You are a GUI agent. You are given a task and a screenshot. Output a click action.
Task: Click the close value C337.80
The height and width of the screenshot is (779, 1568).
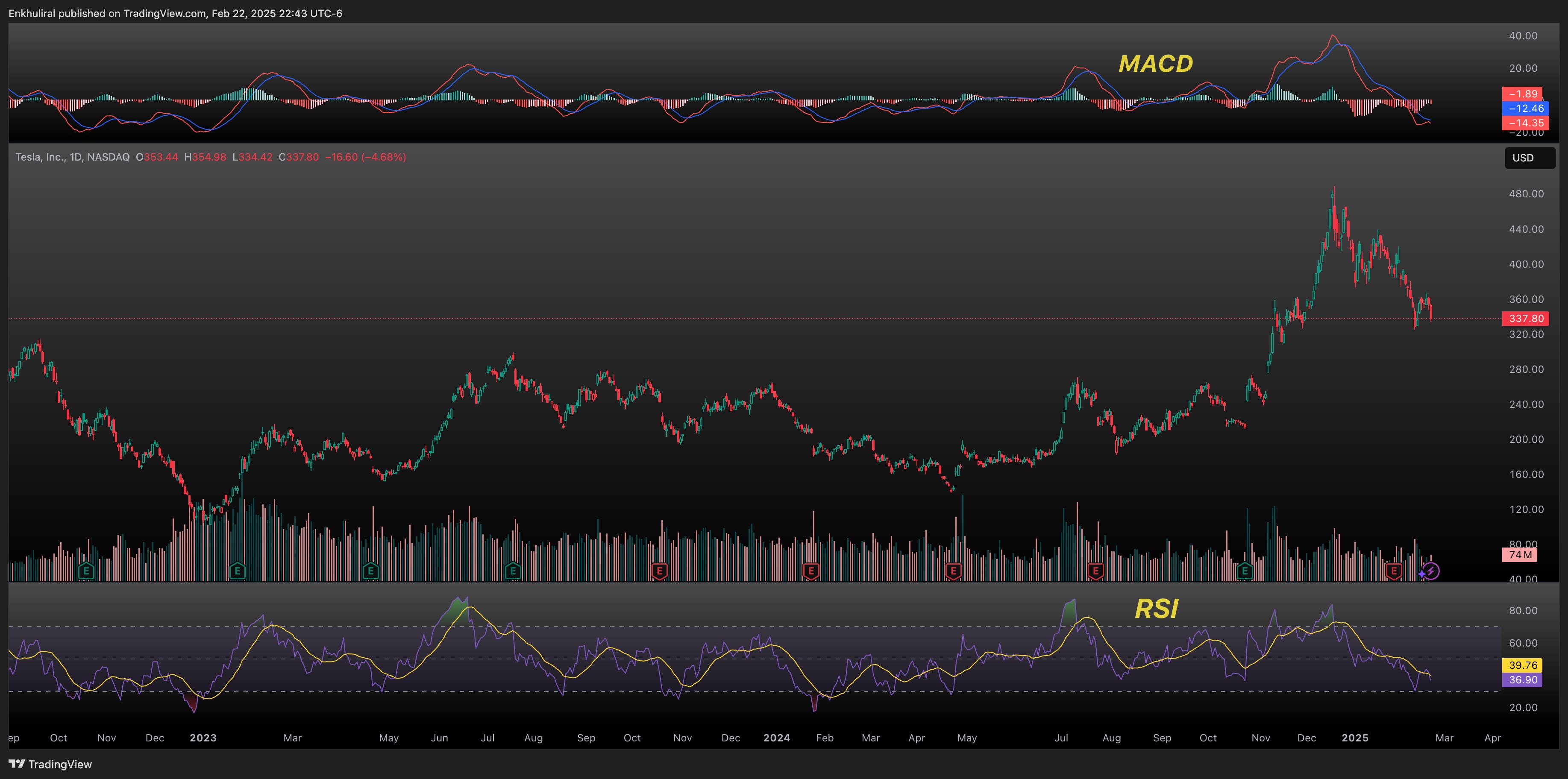pos(299,157)
